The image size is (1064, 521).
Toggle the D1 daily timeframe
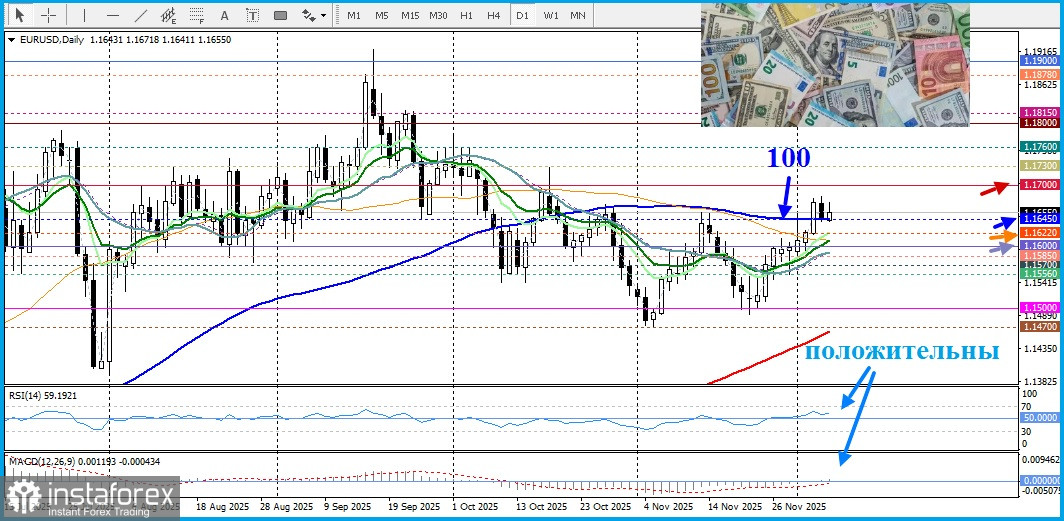pos(522,15)
